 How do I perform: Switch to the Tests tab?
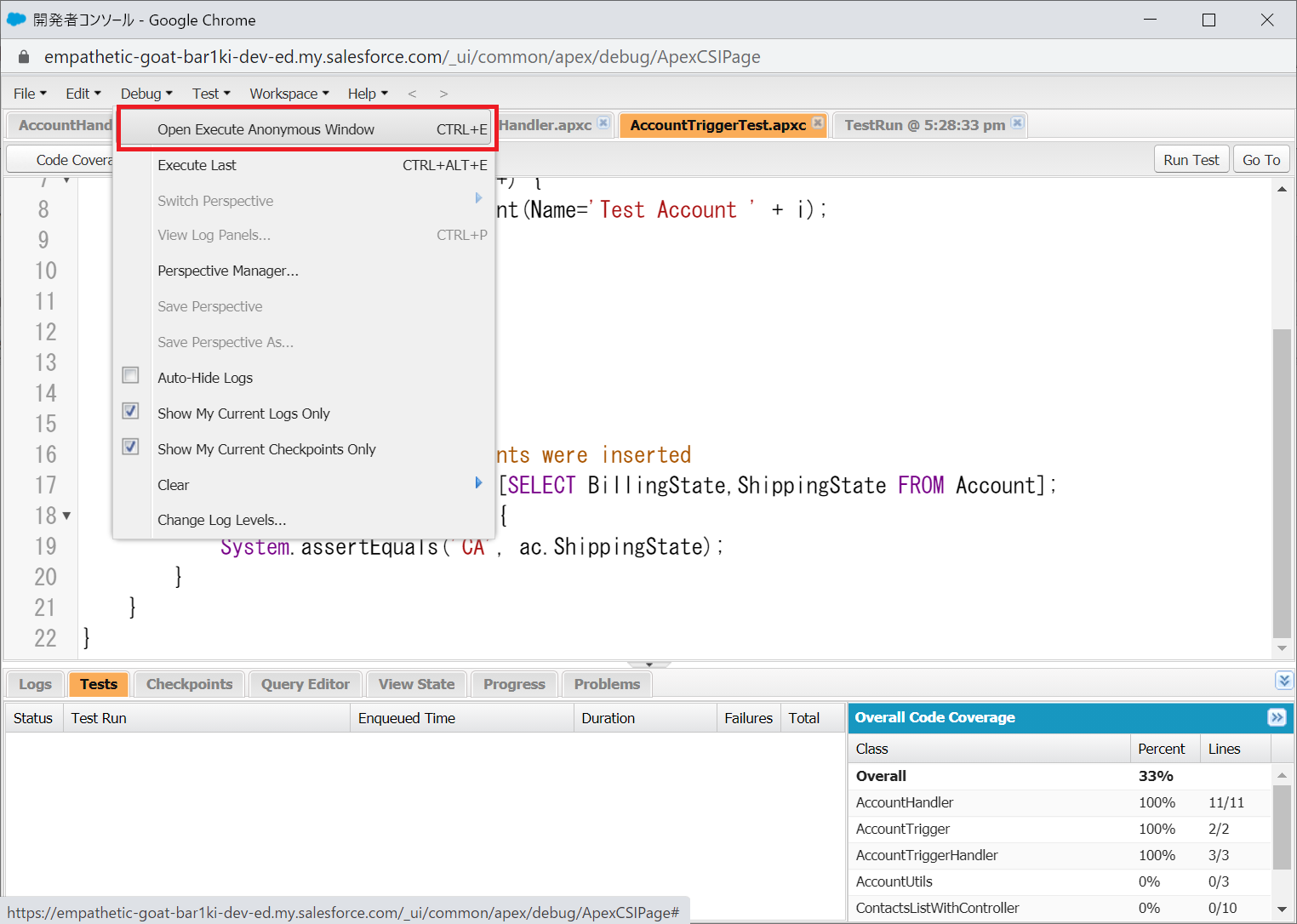pyautogui.click(x=99, y=684)
